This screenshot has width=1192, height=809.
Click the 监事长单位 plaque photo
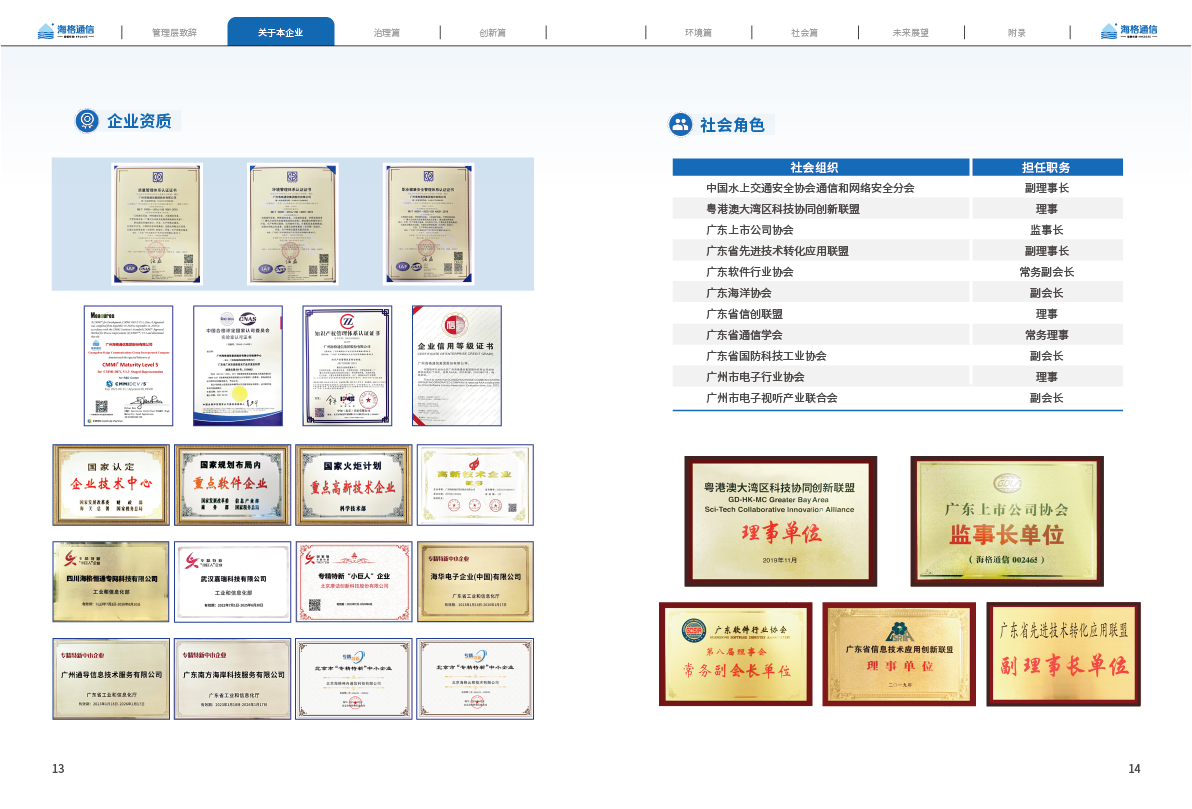pyautogui.click(x=1006, y=521)
